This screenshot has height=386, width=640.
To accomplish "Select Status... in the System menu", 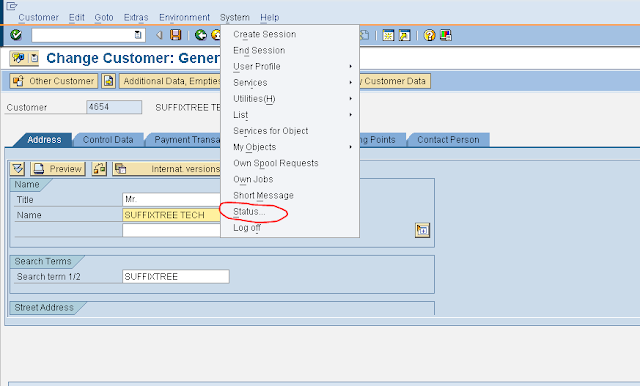I will tap(290, 212).
